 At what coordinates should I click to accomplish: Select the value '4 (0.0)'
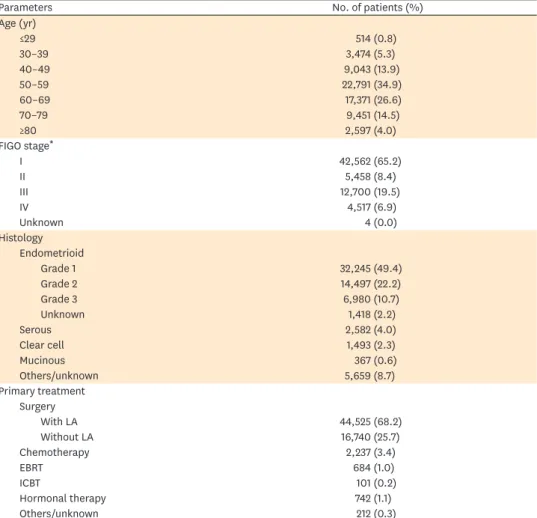tap(380, 223)
